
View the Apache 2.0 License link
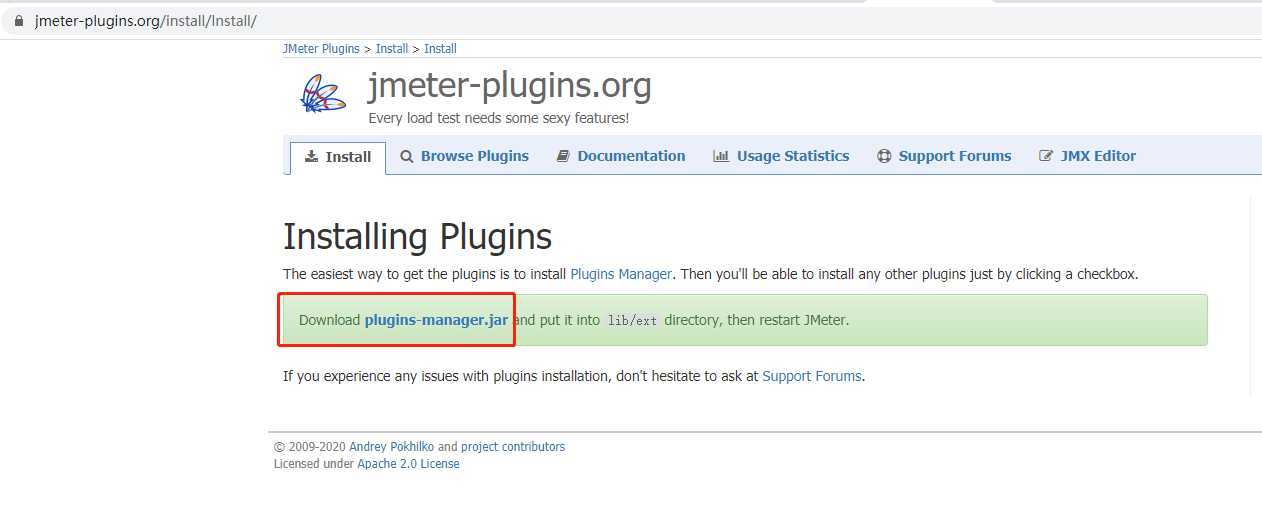click(x=408, y=464)
